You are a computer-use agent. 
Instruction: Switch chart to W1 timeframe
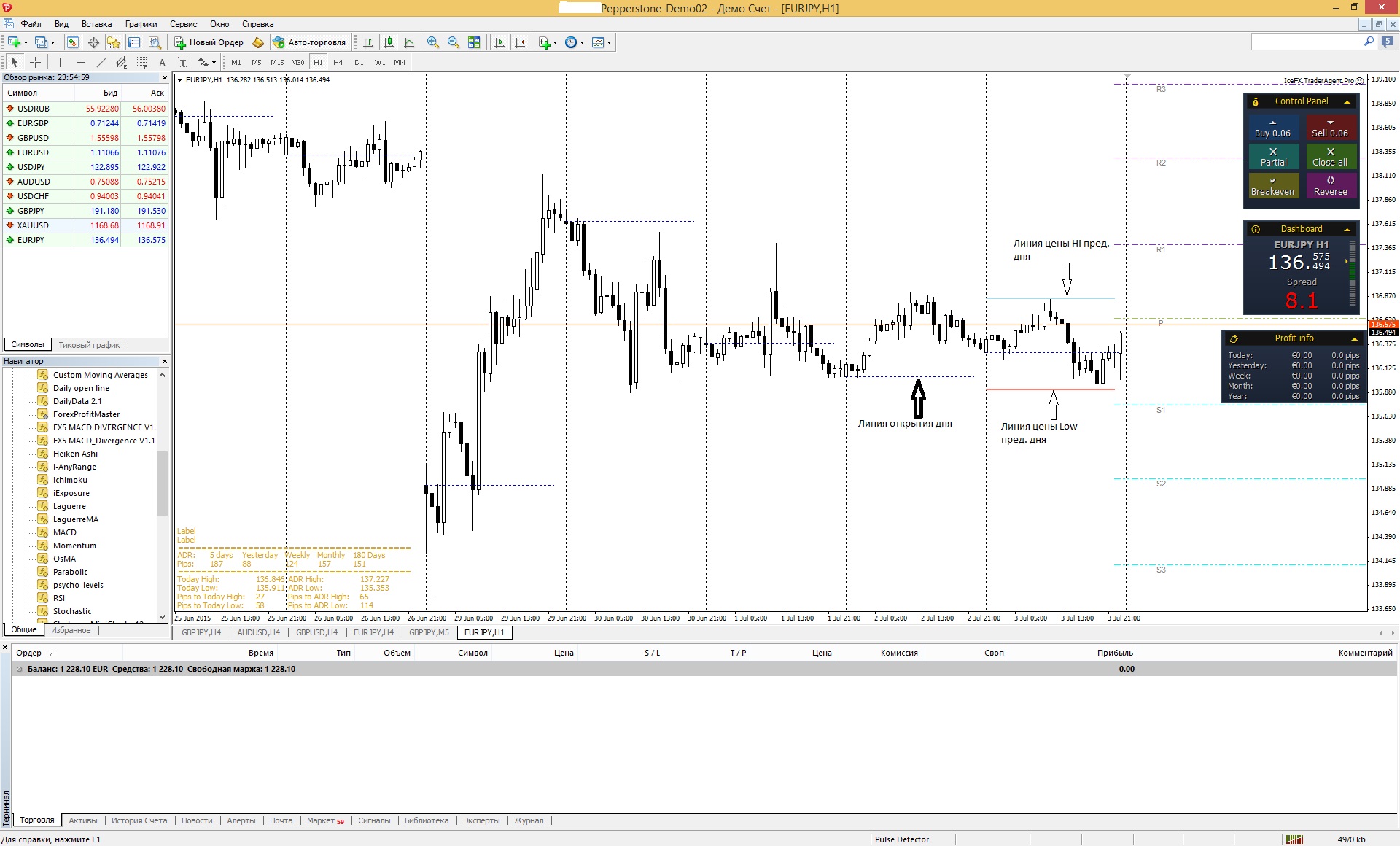380,62
